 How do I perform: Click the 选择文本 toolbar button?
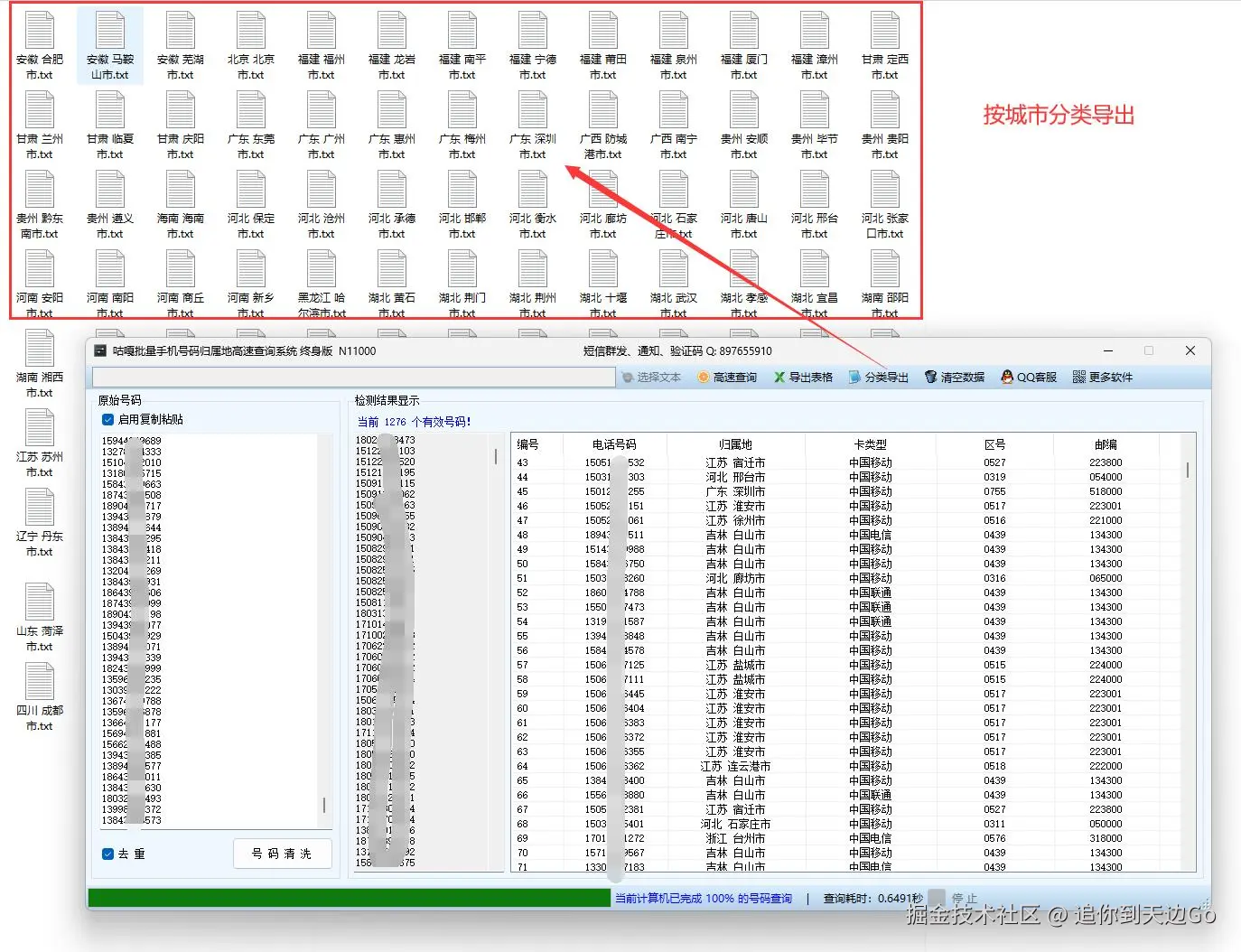[651, 378]
